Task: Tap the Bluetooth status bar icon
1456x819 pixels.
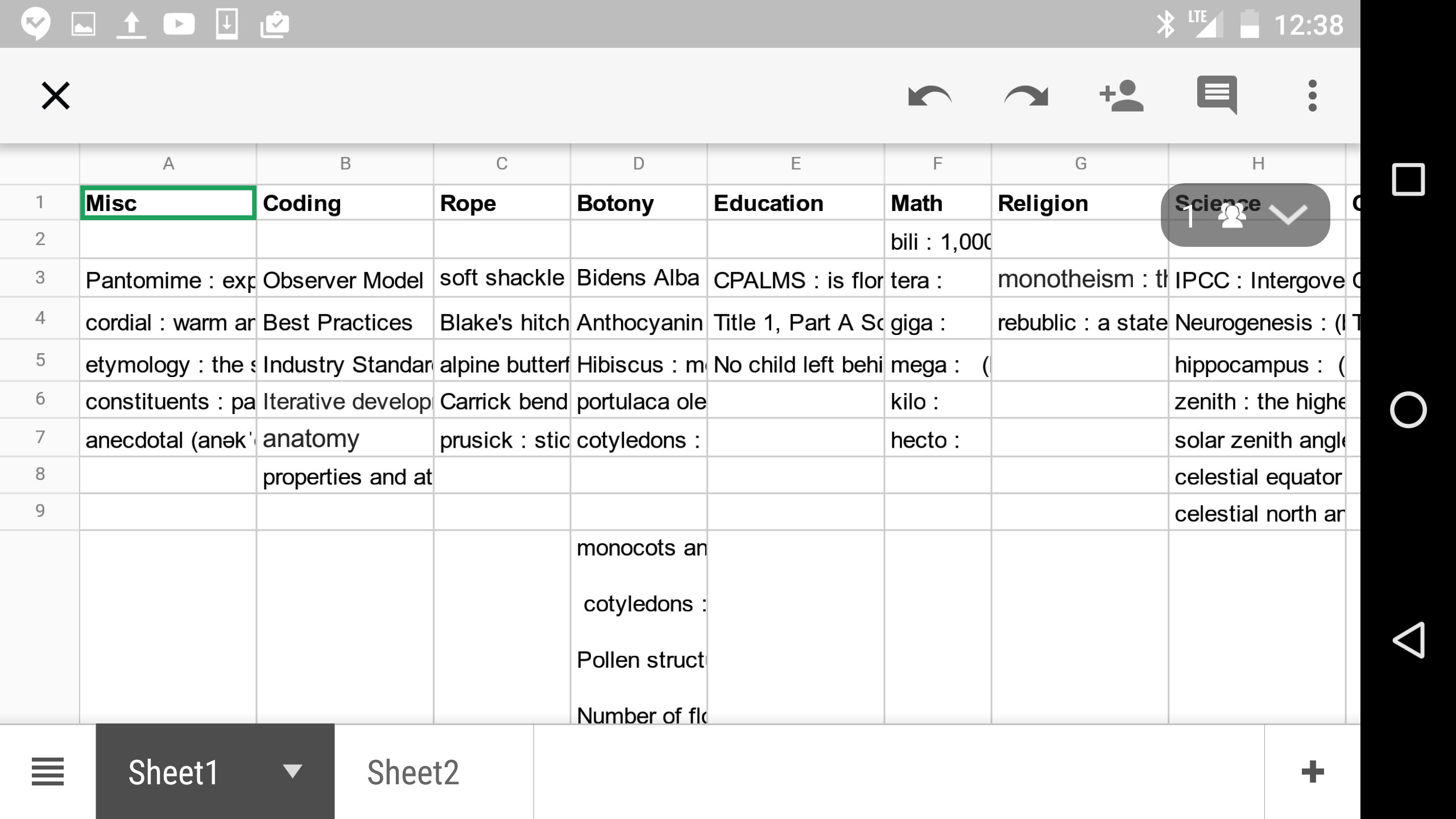Action: (x=1165, y=24)
